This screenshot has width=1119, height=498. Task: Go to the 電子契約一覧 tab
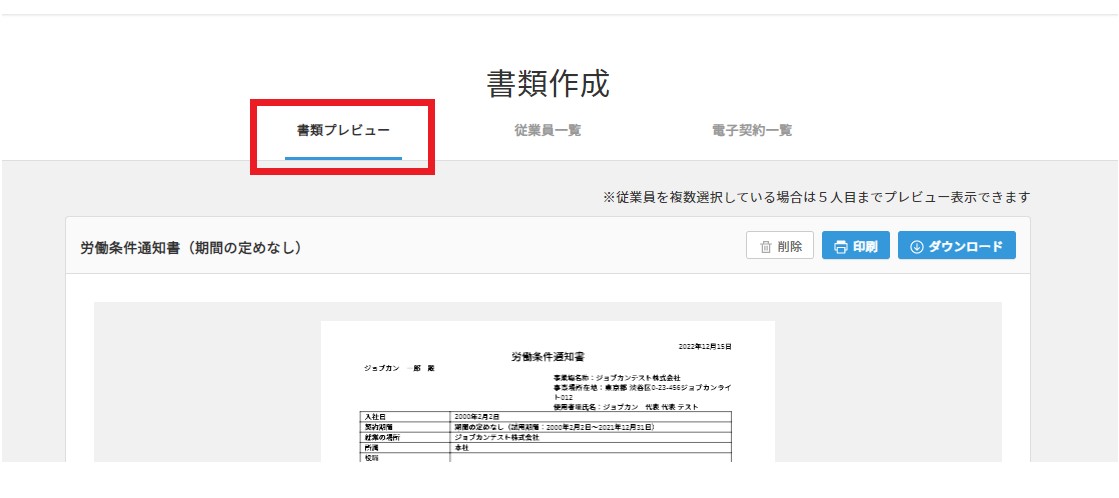(752, 131)
